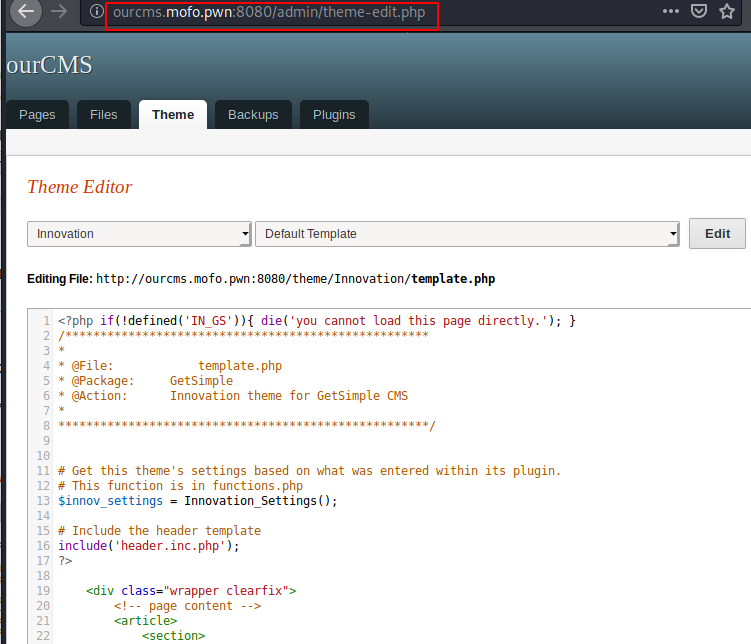Click code line 1 with die statement

[x=317, y=321]
